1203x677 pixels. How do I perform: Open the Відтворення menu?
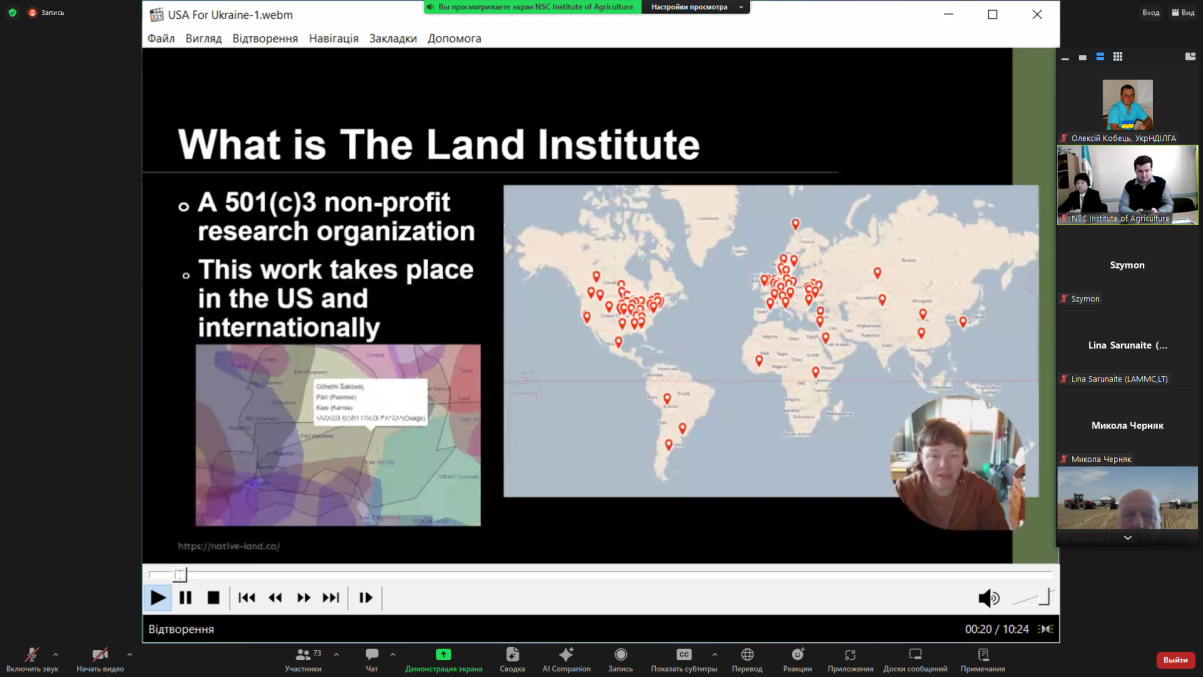pos(265,38)
